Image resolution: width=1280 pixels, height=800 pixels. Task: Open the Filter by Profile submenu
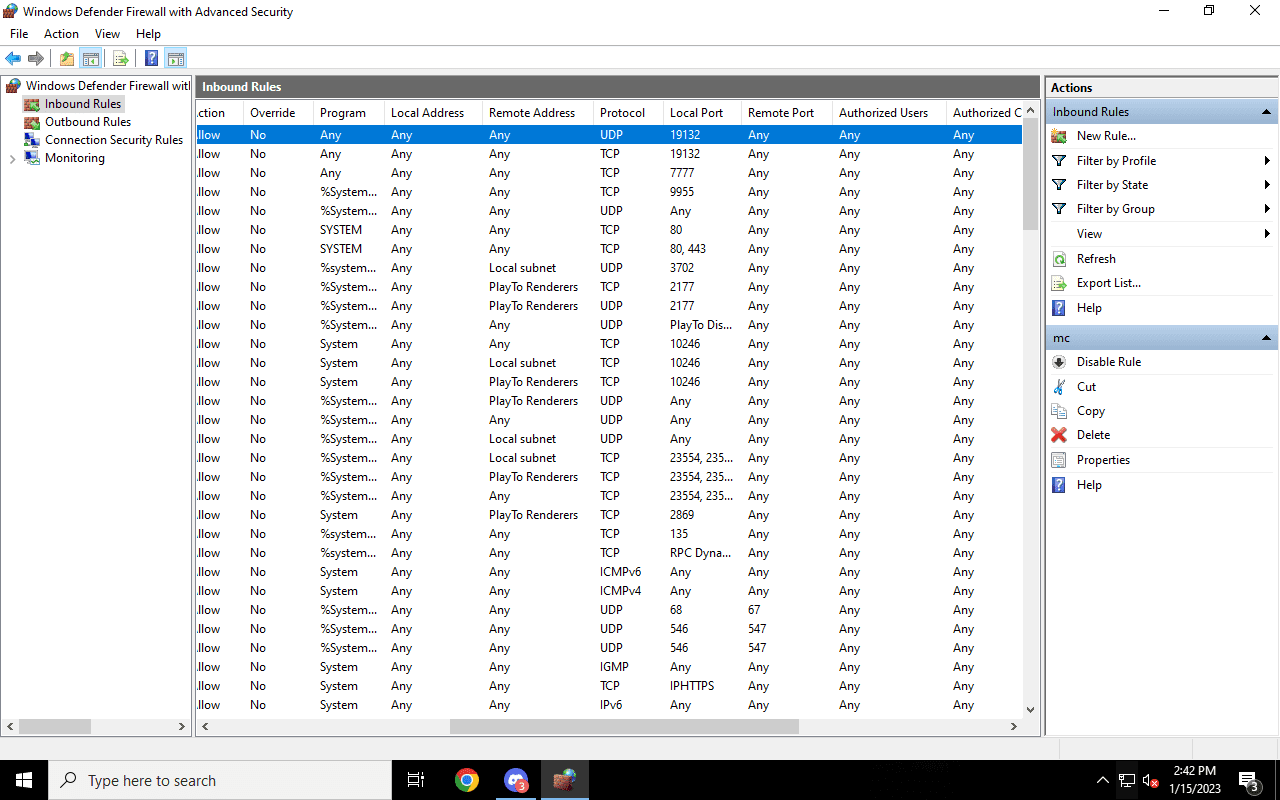[1116, 161]
